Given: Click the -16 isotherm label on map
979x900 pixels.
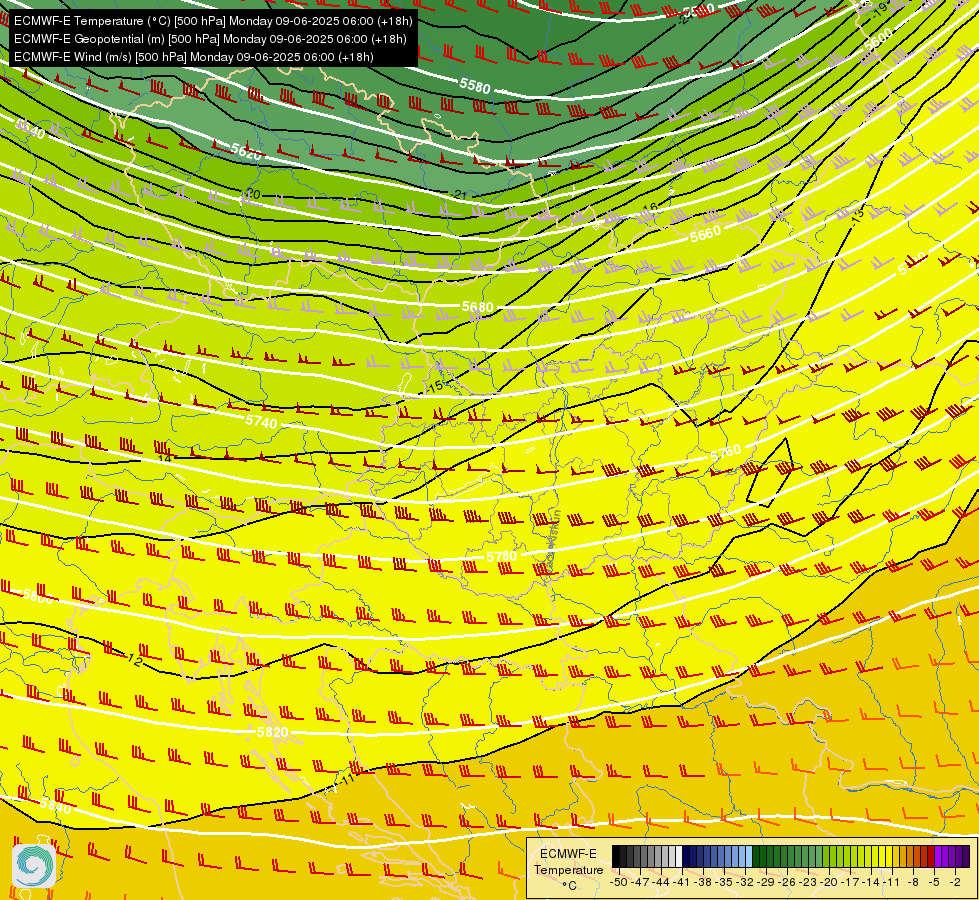Looking at the screenshot, I should point(649,209).
